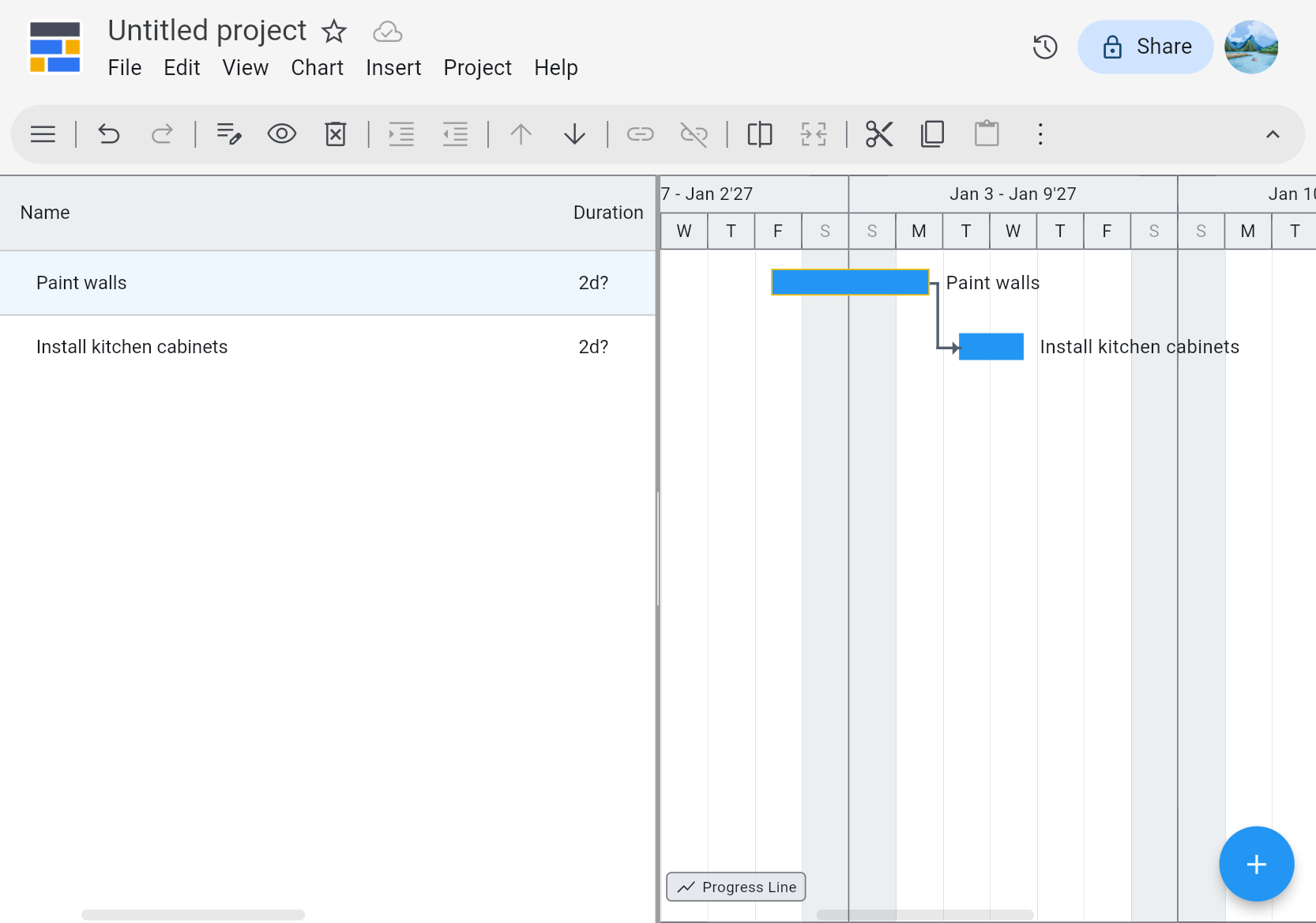Delete the selected task
Viewport: 1316px width, 923px height.
pyautogui.click(x=335, y=134)
